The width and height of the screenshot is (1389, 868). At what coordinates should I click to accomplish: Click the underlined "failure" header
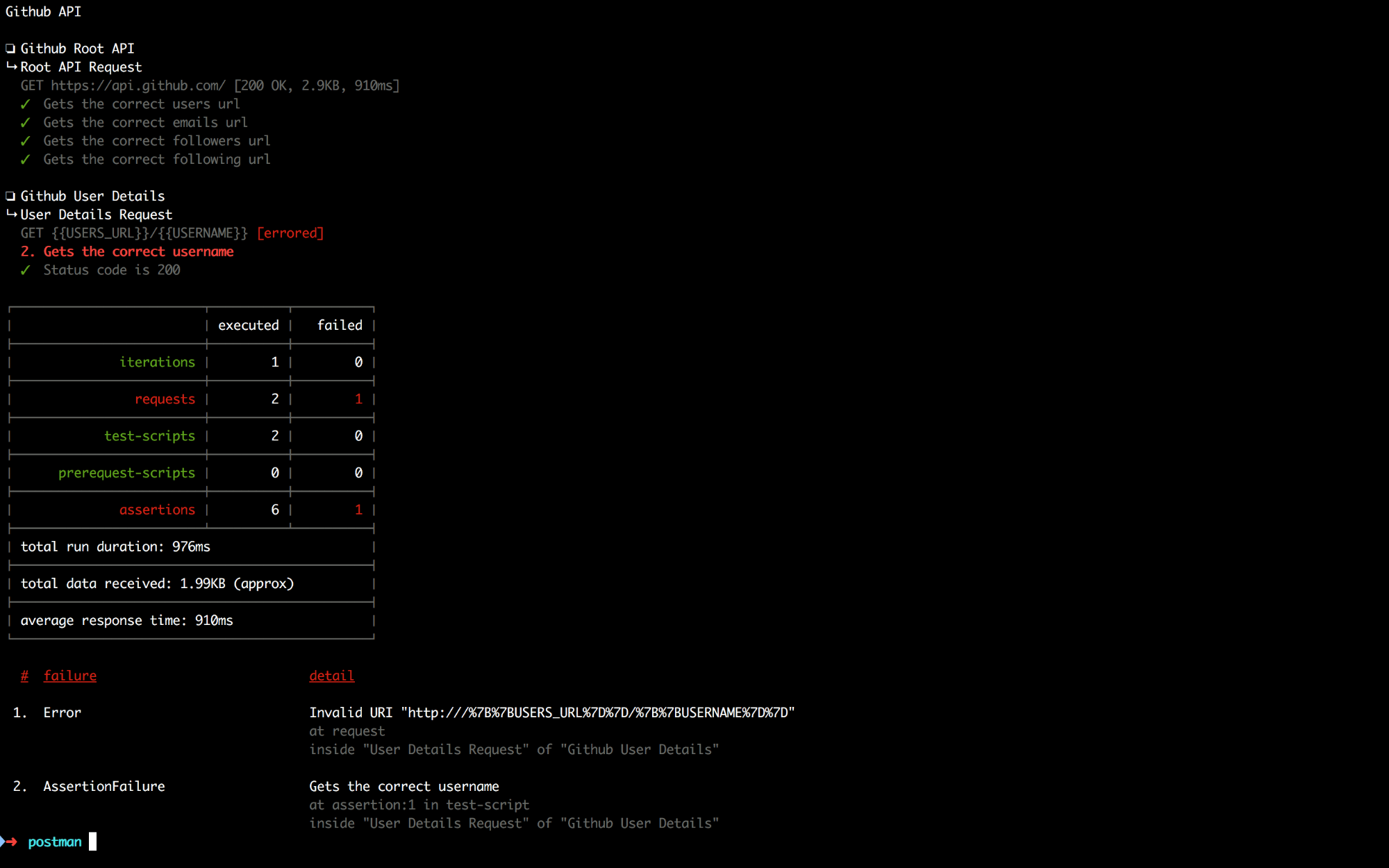[x=70, y=676]
